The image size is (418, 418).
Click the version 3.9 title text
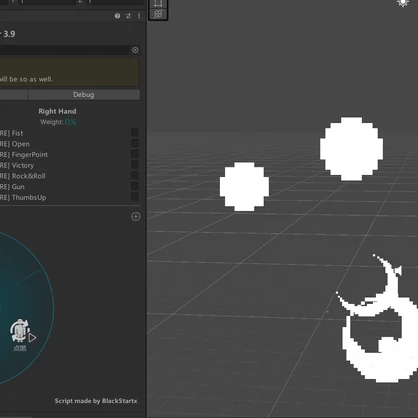(x=8, y=34)
